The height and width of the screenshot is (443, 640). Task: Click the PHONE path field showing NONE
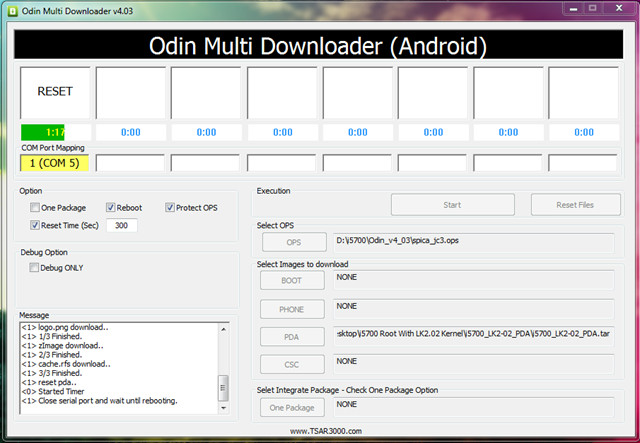click(x=474, y=309)
